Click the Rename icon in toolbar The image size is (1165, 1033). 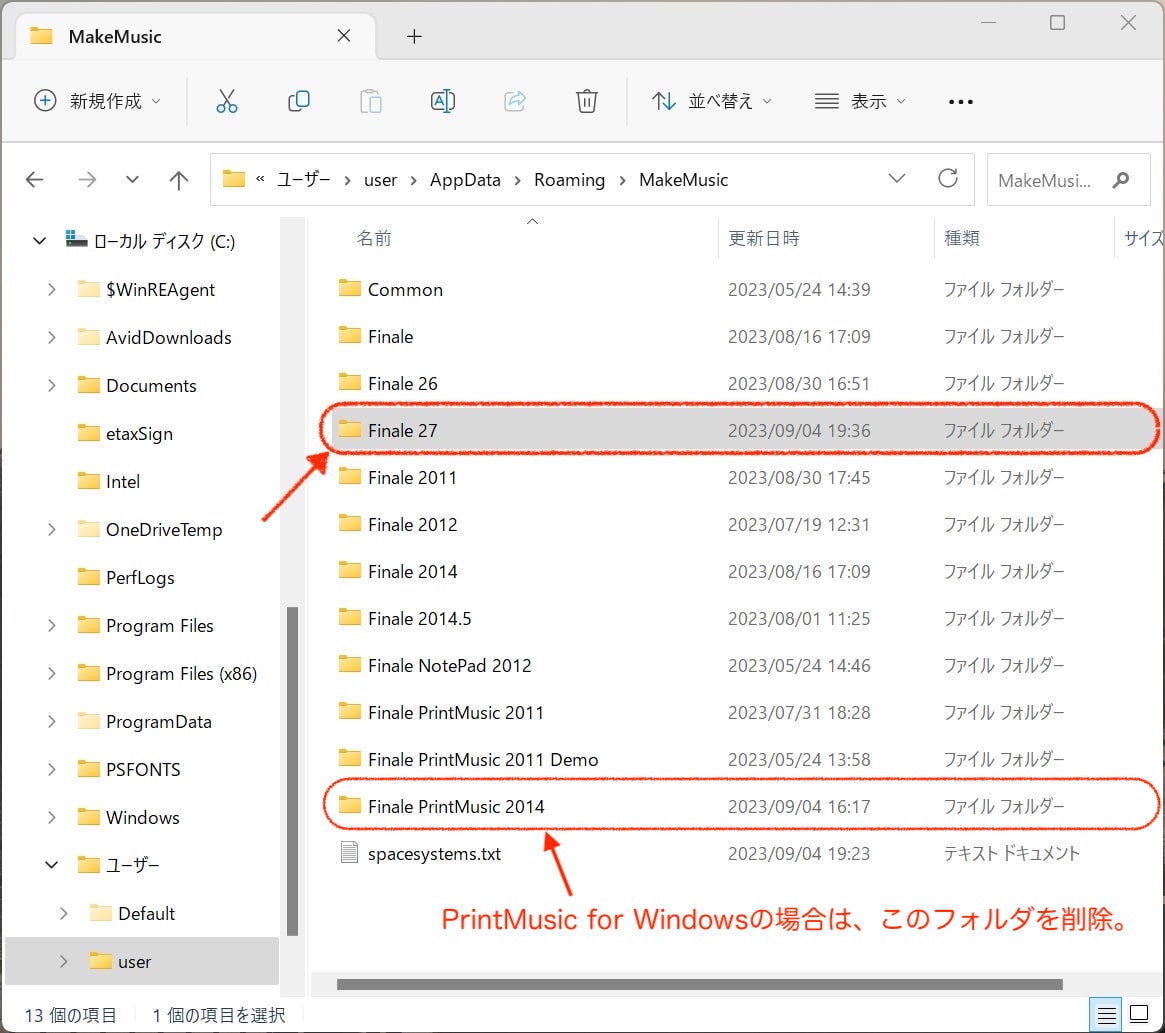(x=443, y=101)
